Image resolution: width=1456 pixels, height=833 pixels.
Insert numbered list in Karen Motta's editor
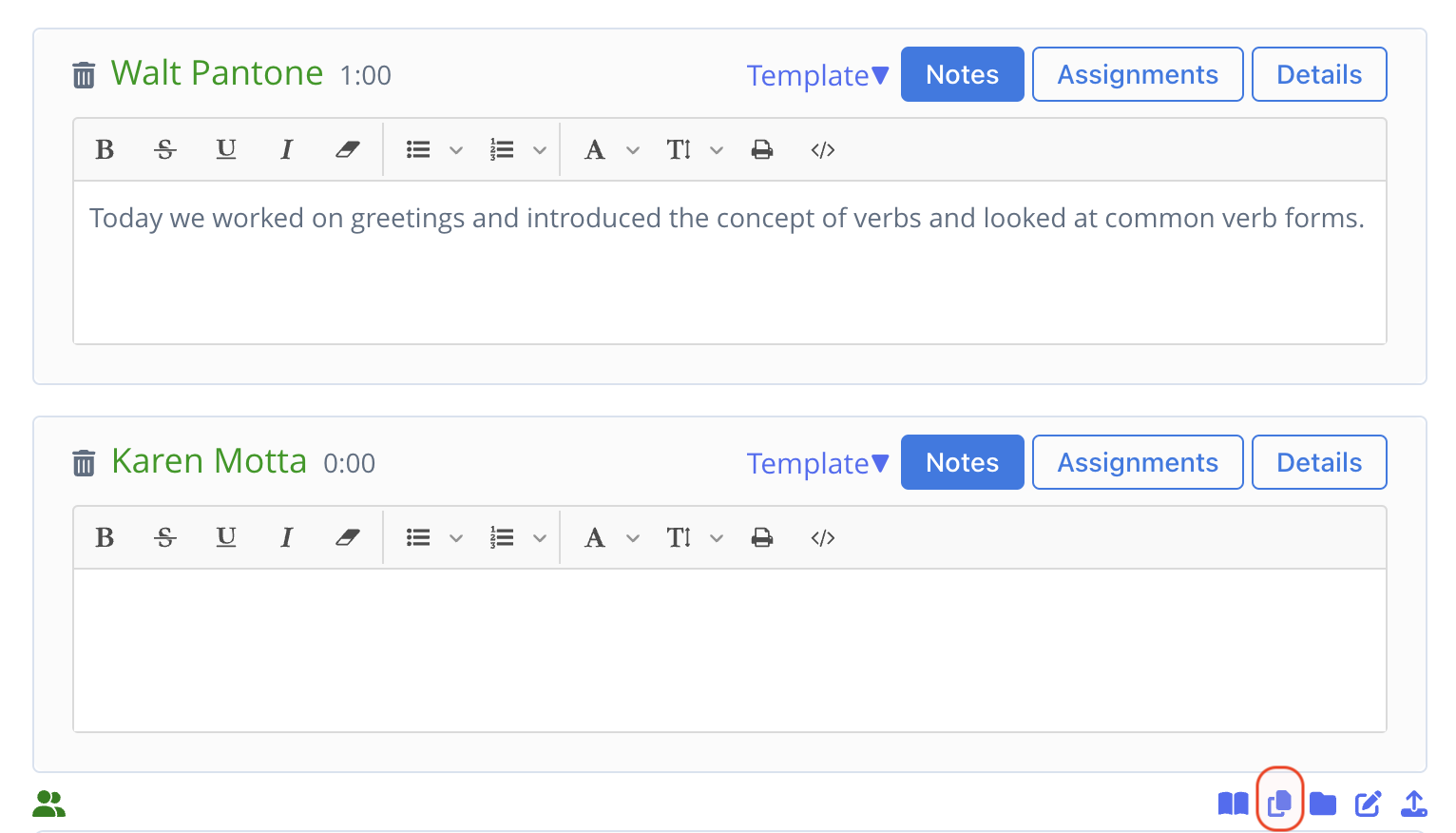(x=502, y=537)
